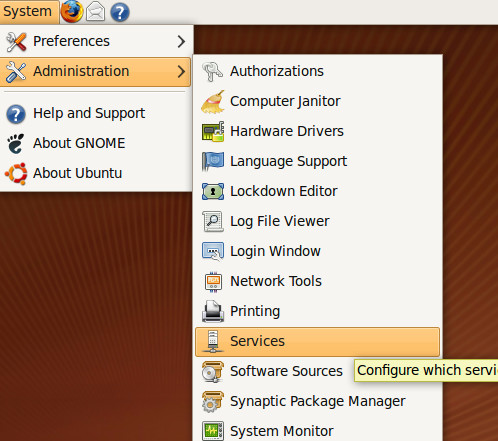This screenshot has height=441, width=498.
Task: Open the mail envelope launcher icon
Action: pos(95,12)
